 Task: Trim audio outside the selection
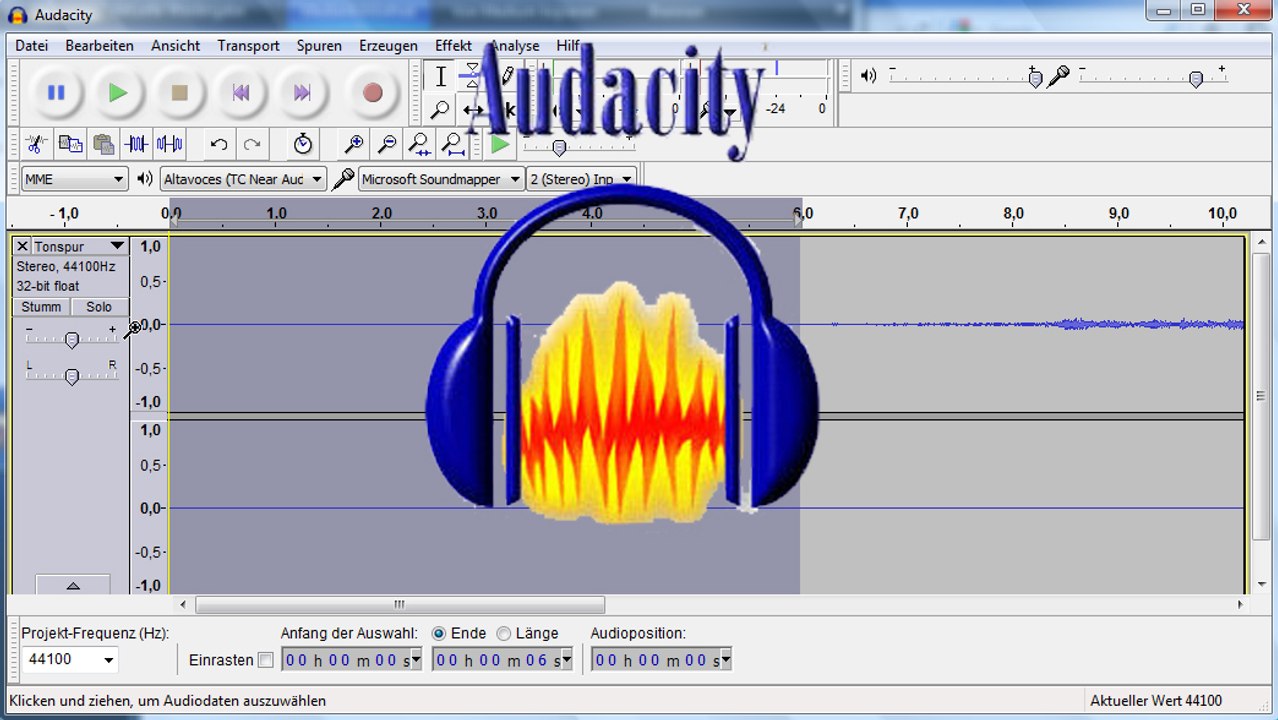tap(136, 144)
